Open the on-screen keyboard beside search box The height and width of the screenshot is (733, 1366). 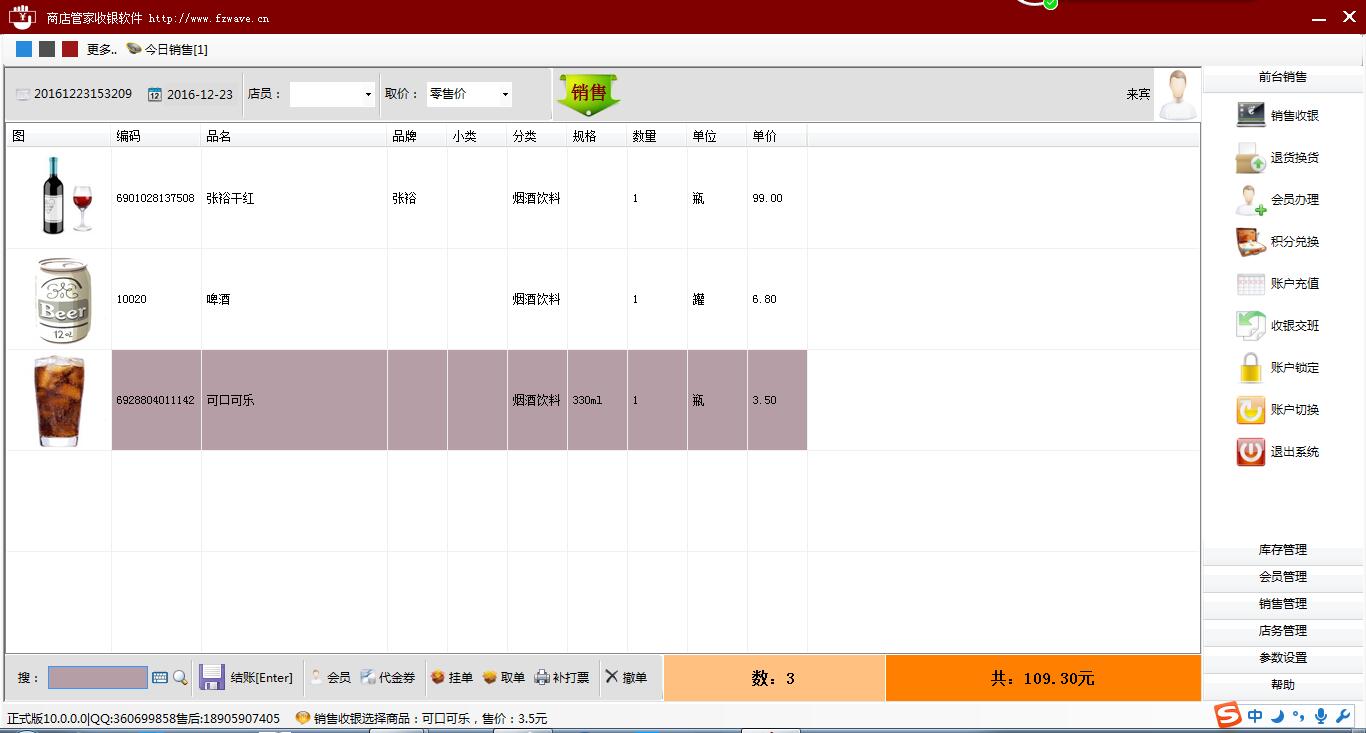click(160, 678)
